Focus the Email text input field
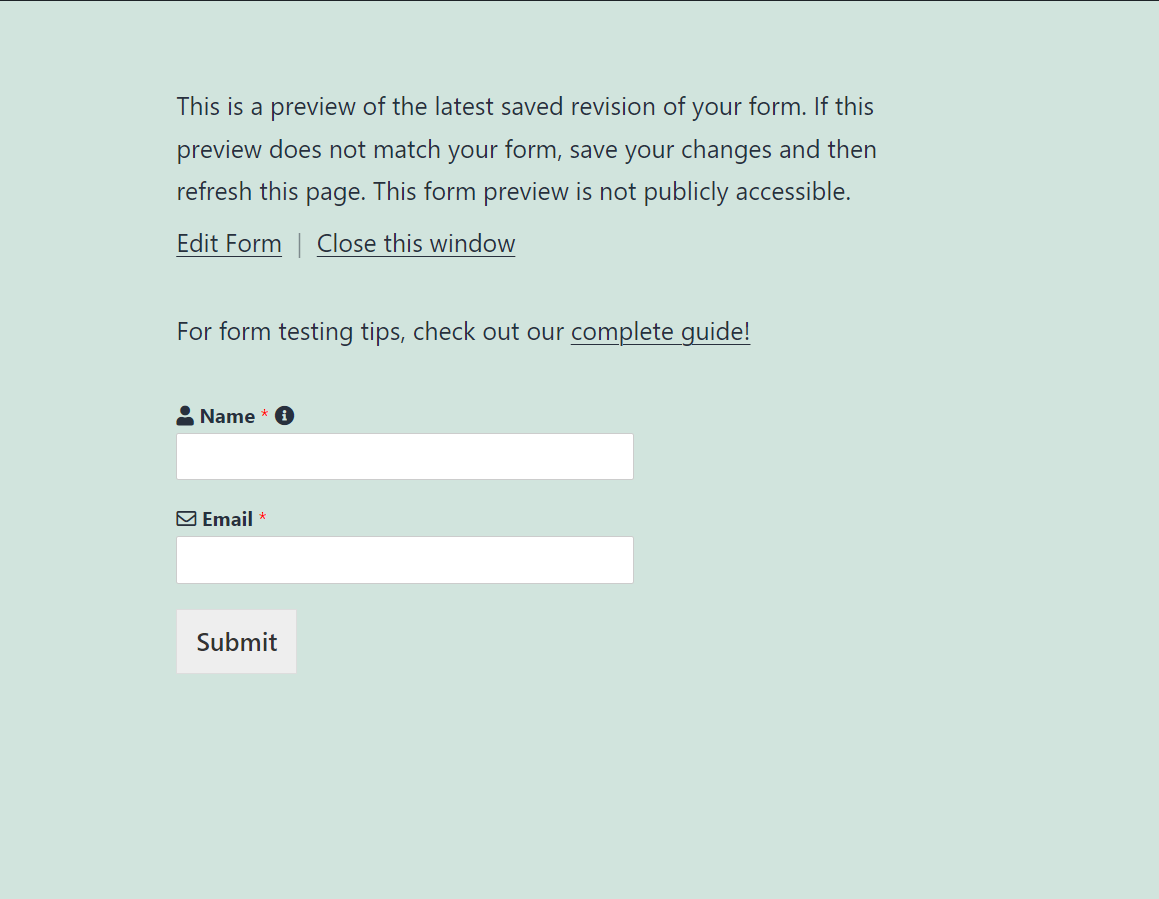Viewport: 1159px width, 899px height. pyautogui.click(x=405, y=560)
